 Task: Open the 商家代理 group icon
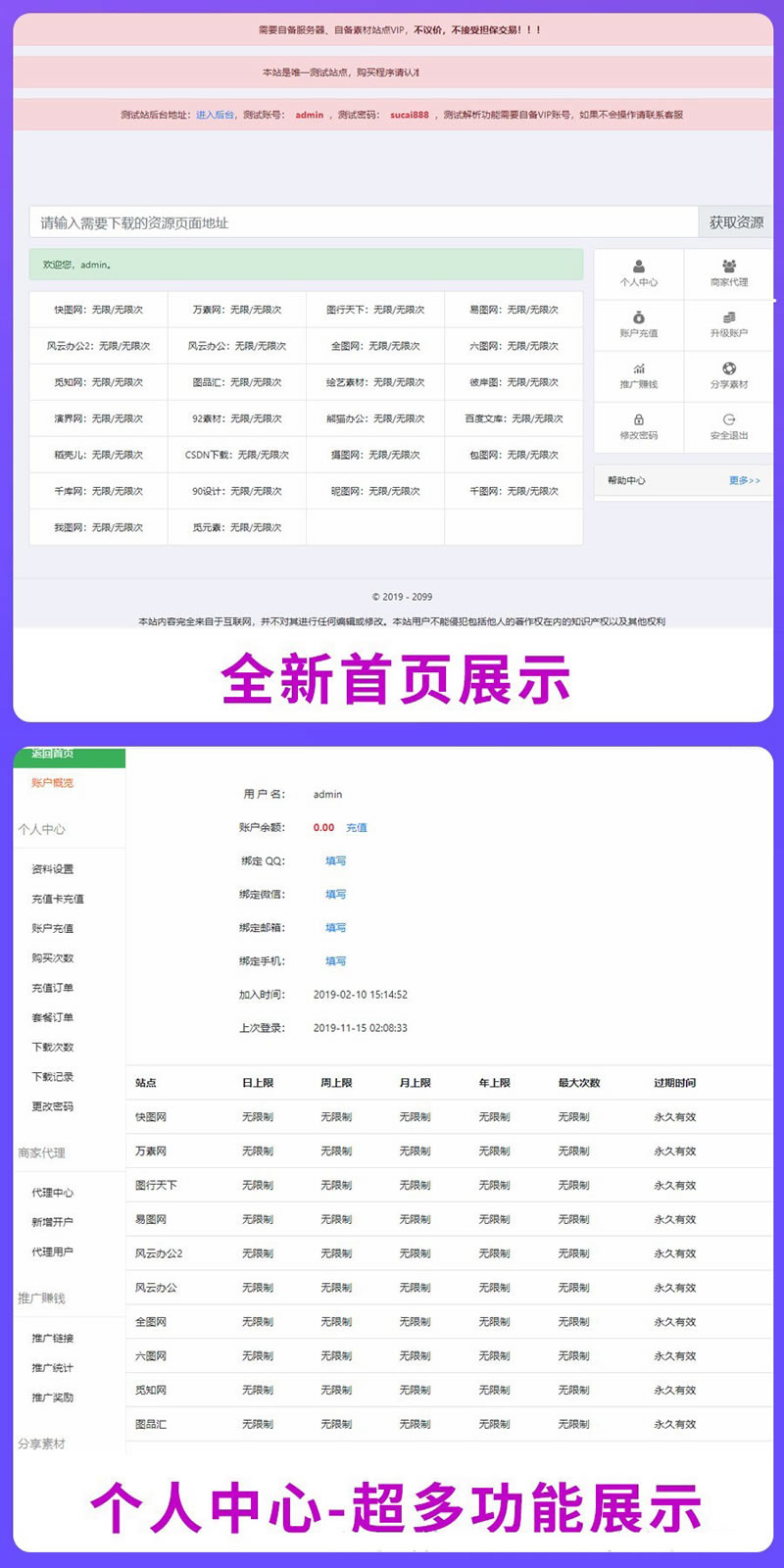(729, 267)
